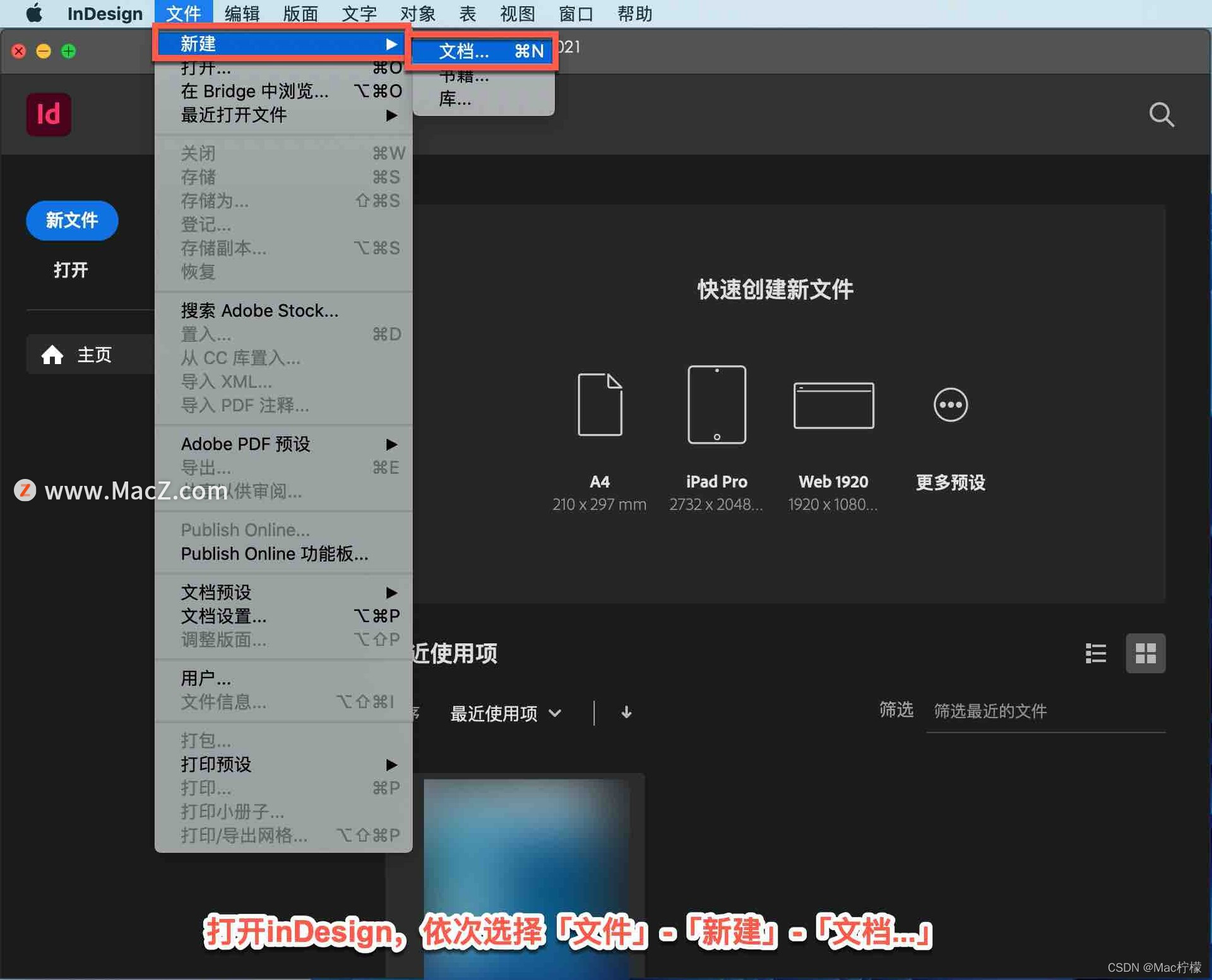Choose 文档设置... menu item

(283, 616)
